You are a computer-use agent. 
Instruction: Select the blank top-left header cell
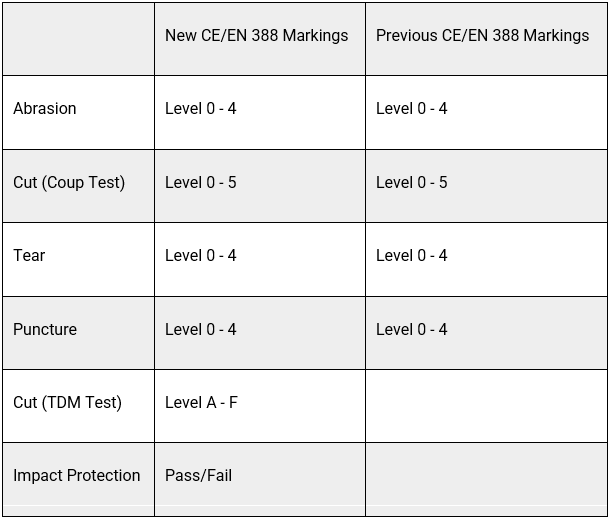coord(78,37)
